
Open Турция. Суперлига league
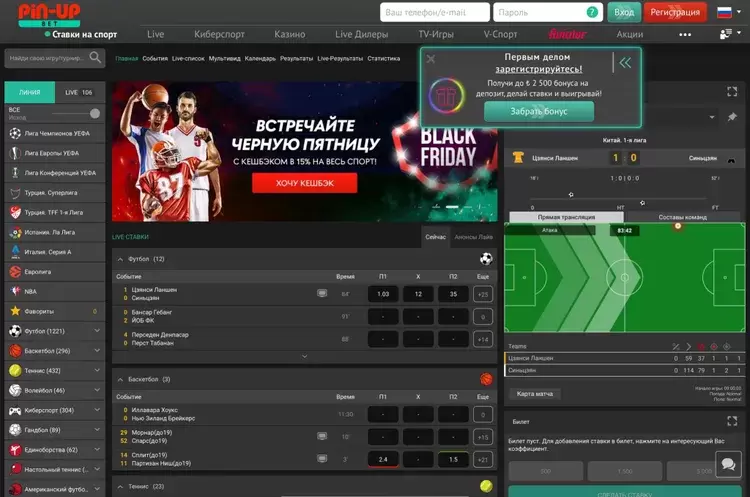(x=55, y=193)
